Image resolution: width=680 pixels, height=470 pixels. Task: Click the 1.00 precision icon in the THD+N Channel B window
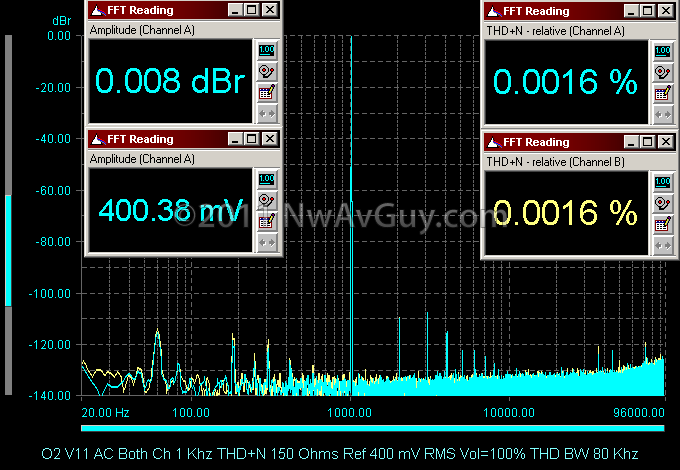663,183
